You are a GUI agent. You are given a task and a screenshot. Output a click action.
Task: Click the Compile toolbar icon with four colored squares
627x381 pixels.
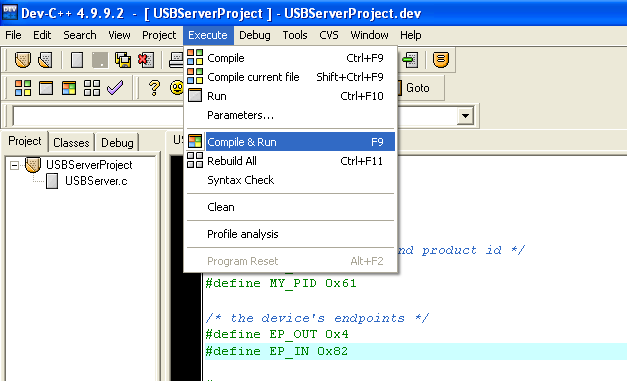click(23, 88)
